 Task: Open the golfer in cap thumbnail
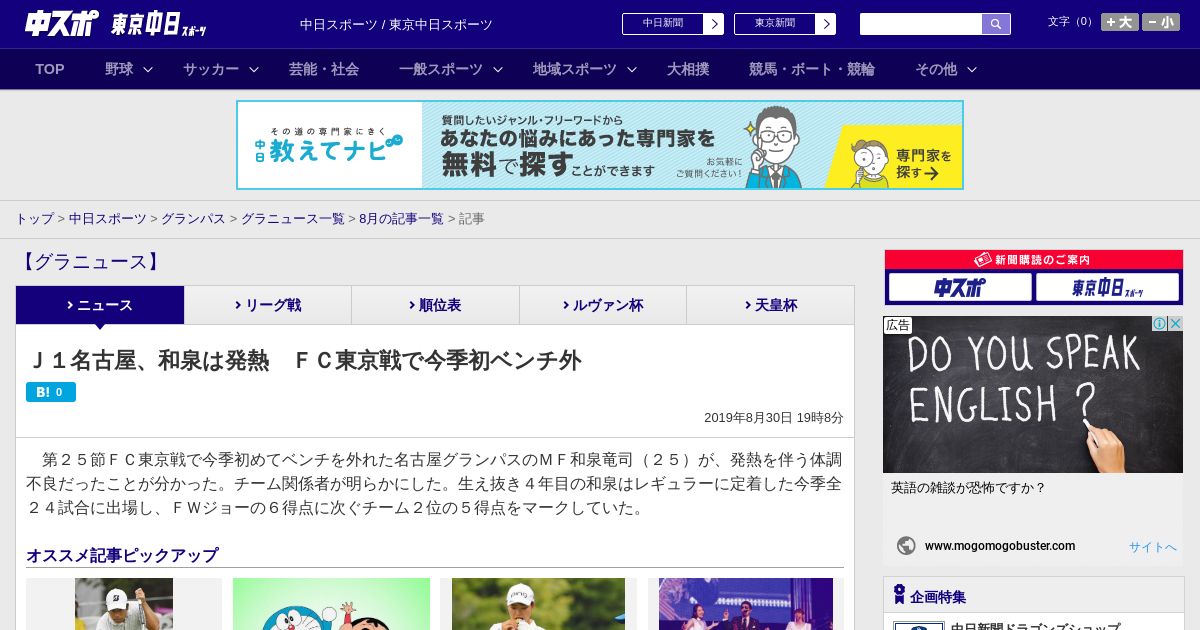tap(538, 604)
